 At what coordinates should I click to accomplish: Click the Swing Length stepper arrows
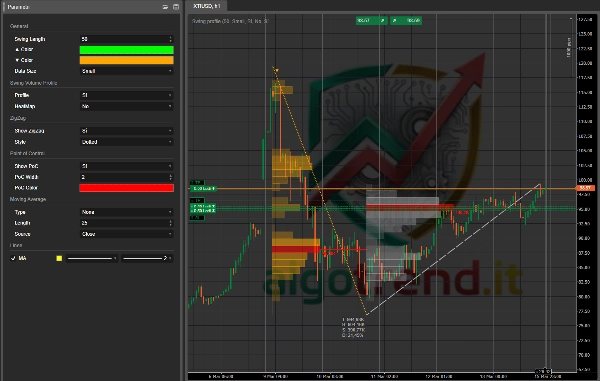[x=171, y=39]
